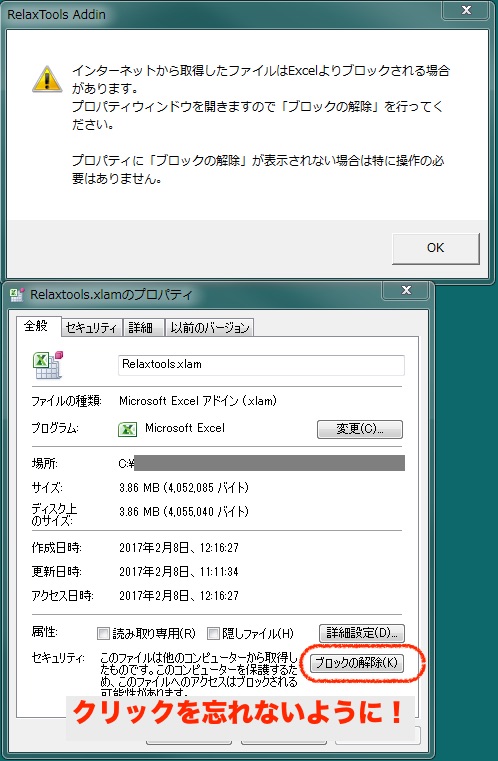This screenshot has height=761, width=498.
Task: Click the warning message text in the RelaxTools dialog
Action: click(261, 124)
